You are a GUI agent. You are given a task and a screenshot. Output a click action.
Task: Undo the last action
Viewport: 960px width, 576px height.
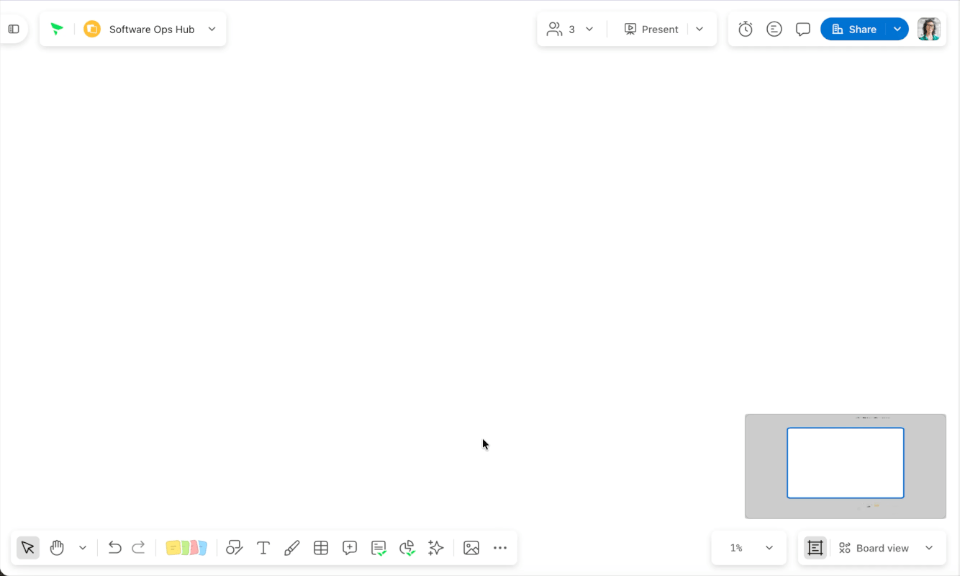pos(114,547)
